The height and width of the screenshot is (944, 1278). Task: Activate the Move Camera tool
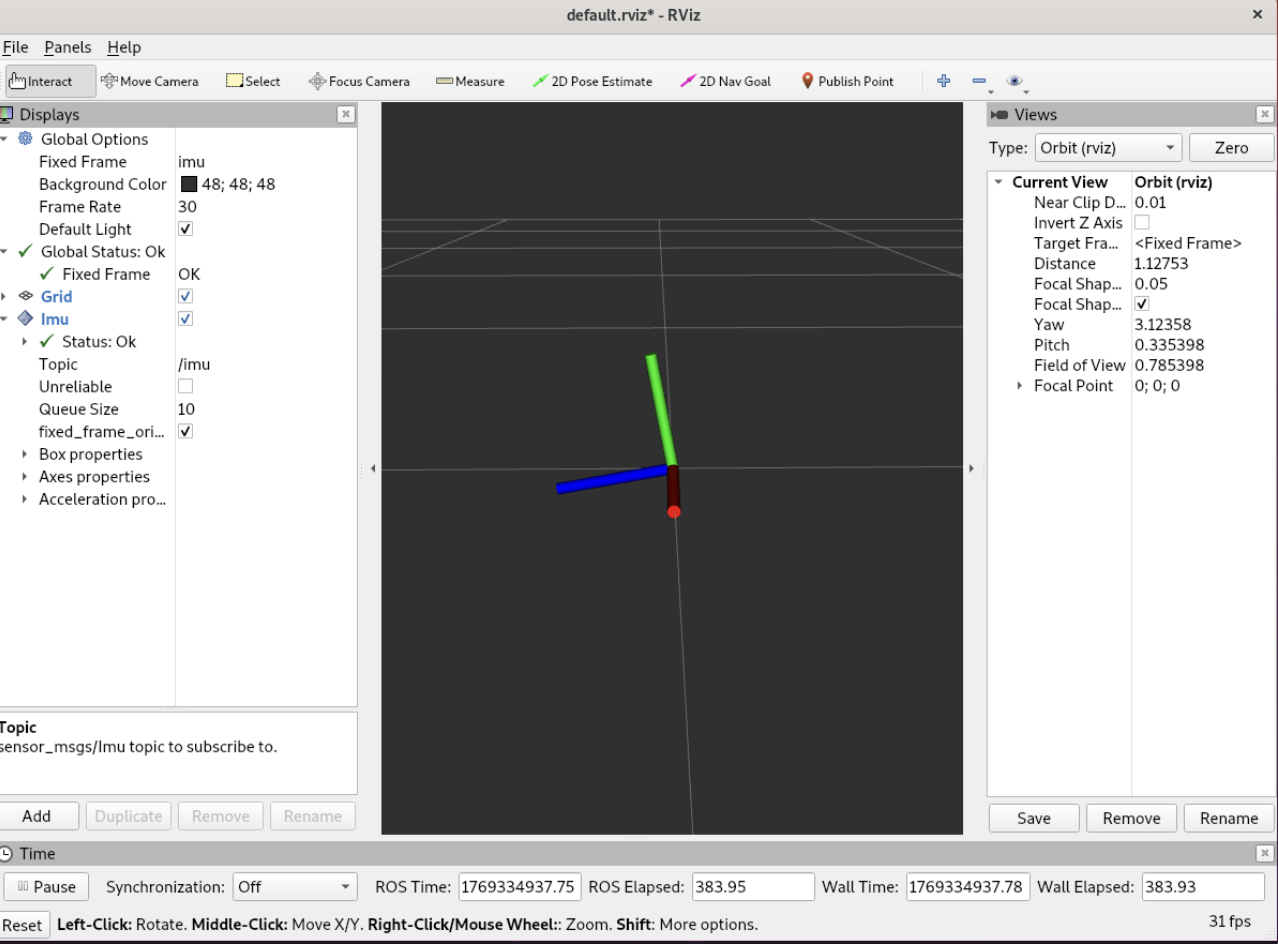[x=150, y=81]
